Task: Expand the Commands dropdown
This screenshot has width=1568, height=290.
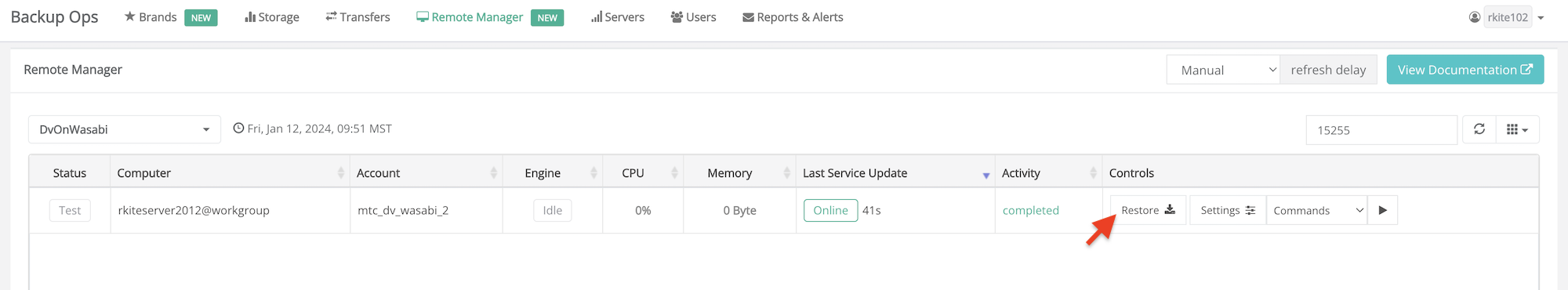Action: (x=1316, y=210)
